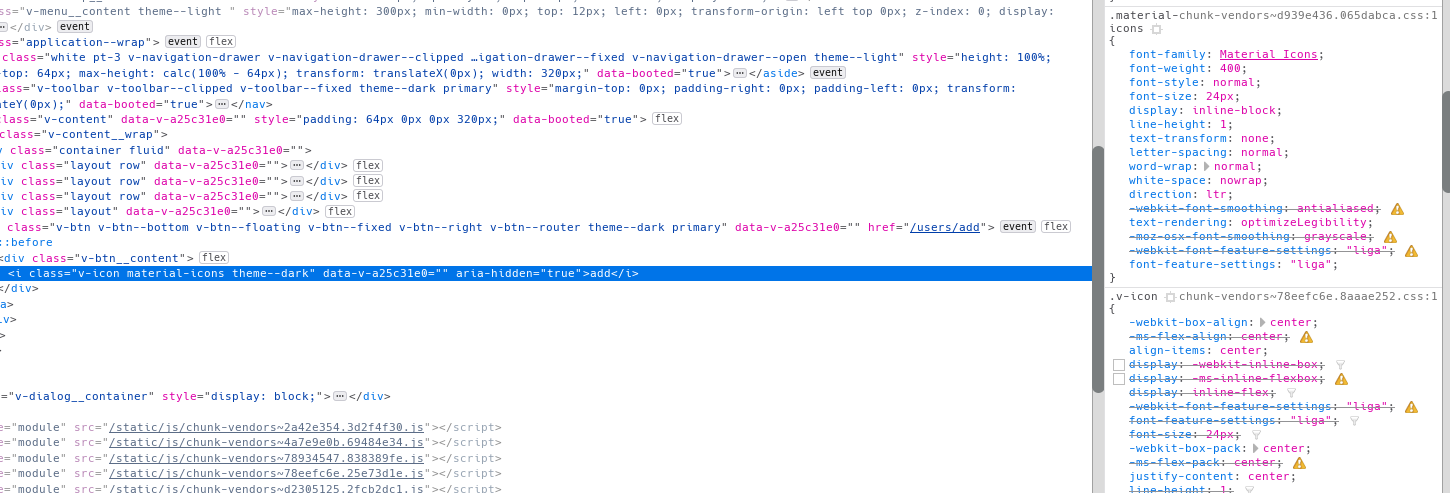The image size is (1450, 493).
Task: Expand ellipsis in plain layout div
Action: click(x=269, y=212)
